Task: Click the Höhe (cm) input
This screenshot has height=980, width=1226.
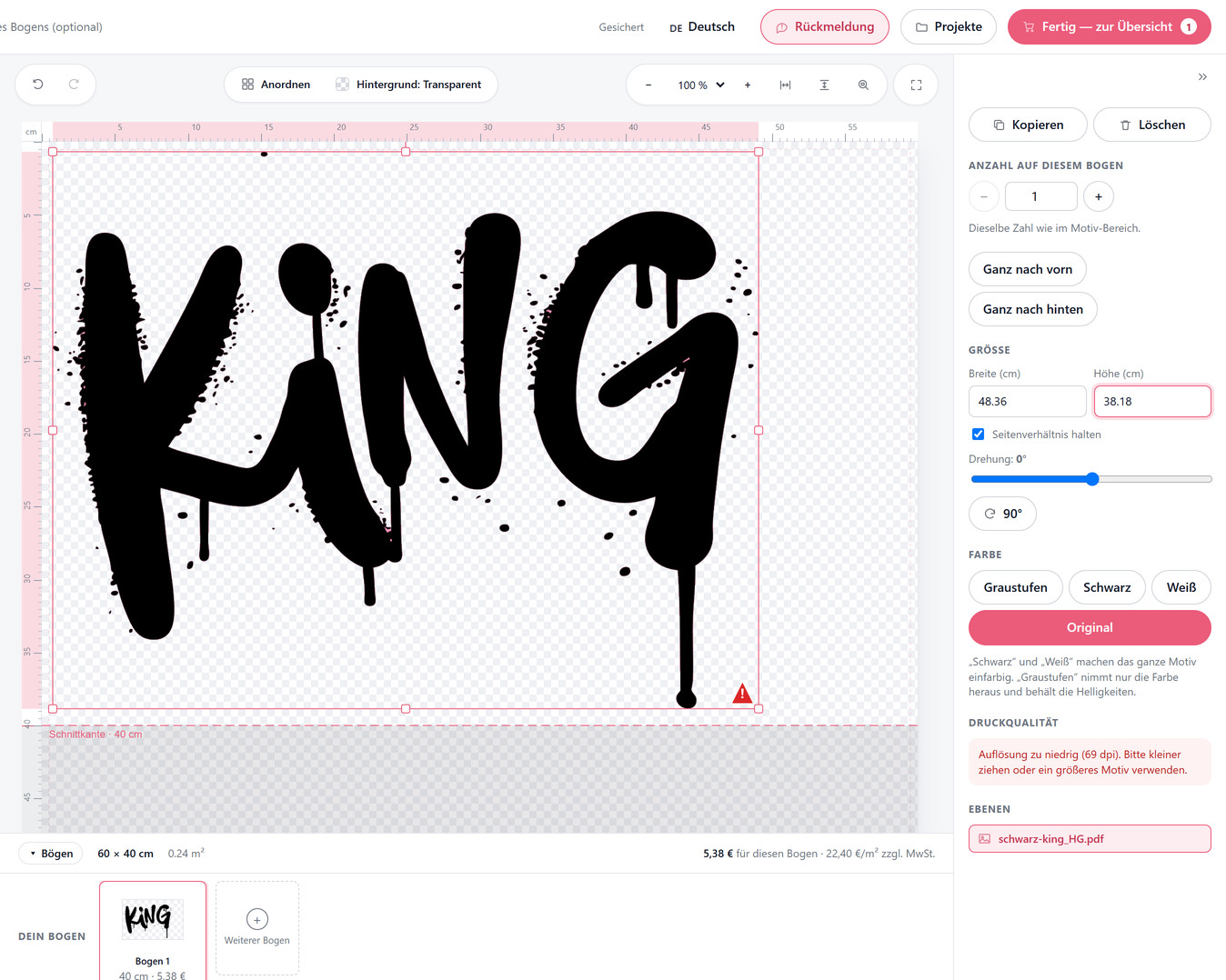Action: (1152, 401)
